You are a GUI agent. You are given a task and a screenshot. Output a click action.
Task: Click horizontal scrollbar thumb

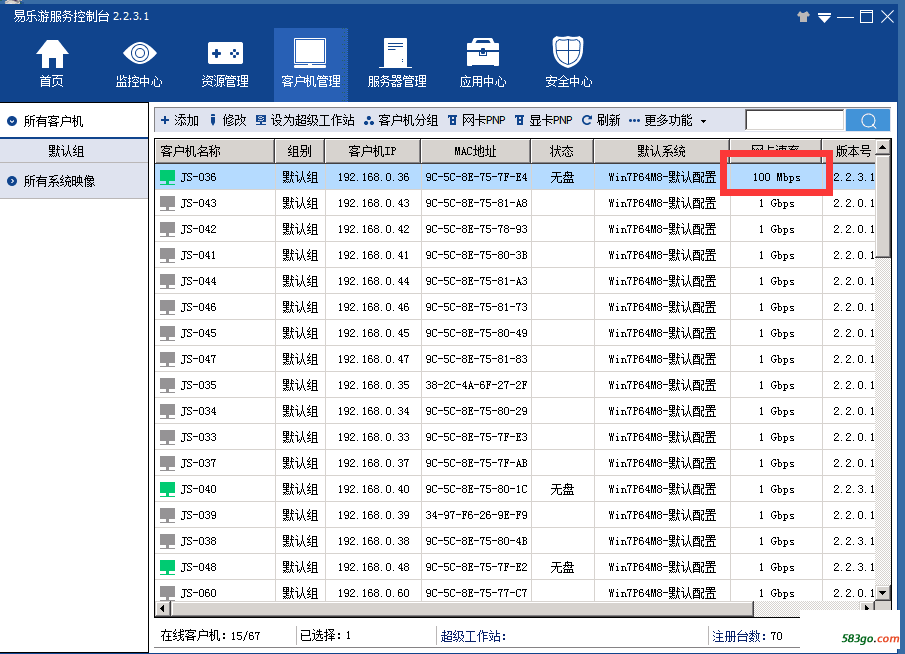pos(462,608)
